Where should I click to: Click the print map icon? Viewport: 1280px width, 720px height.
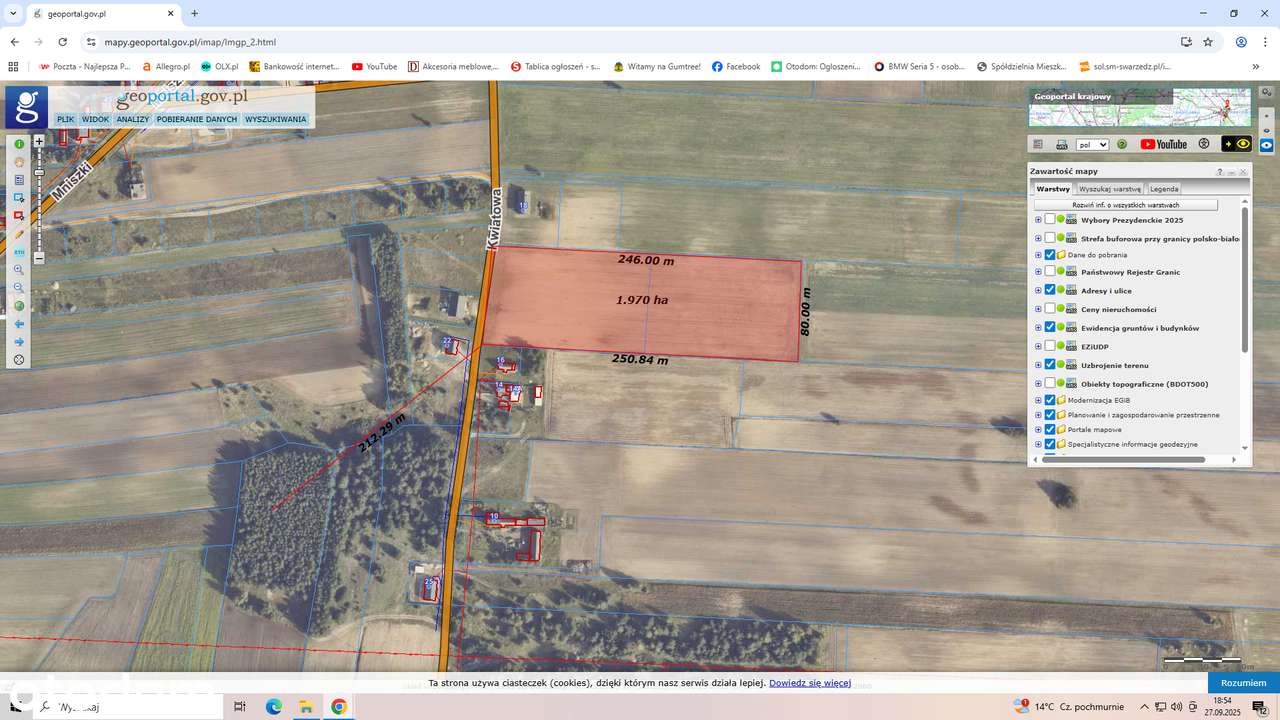[1062, 144]
